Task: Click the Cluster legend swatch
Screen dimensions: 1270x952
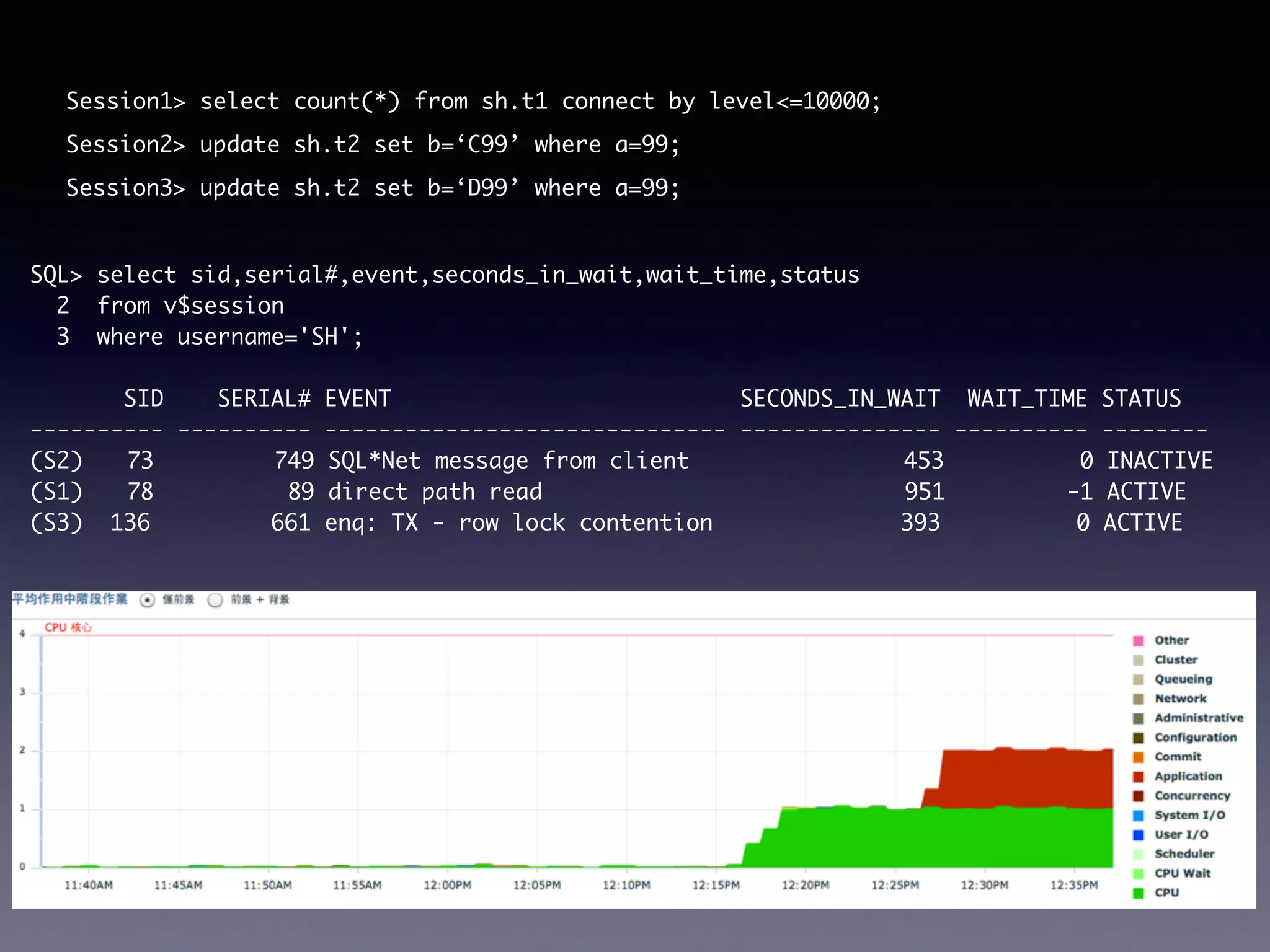Action: tap(1138, 660)
